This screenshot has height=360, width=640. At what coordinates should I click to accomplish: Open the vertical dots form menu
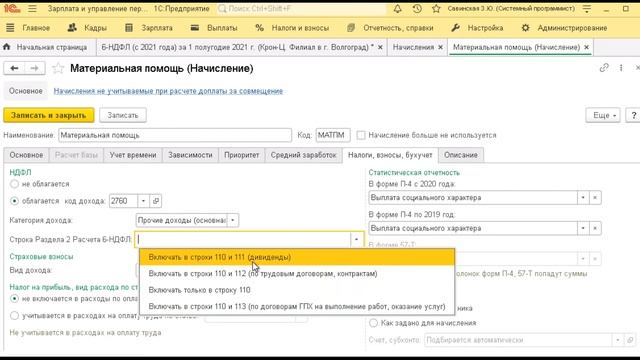coord(621,68)
